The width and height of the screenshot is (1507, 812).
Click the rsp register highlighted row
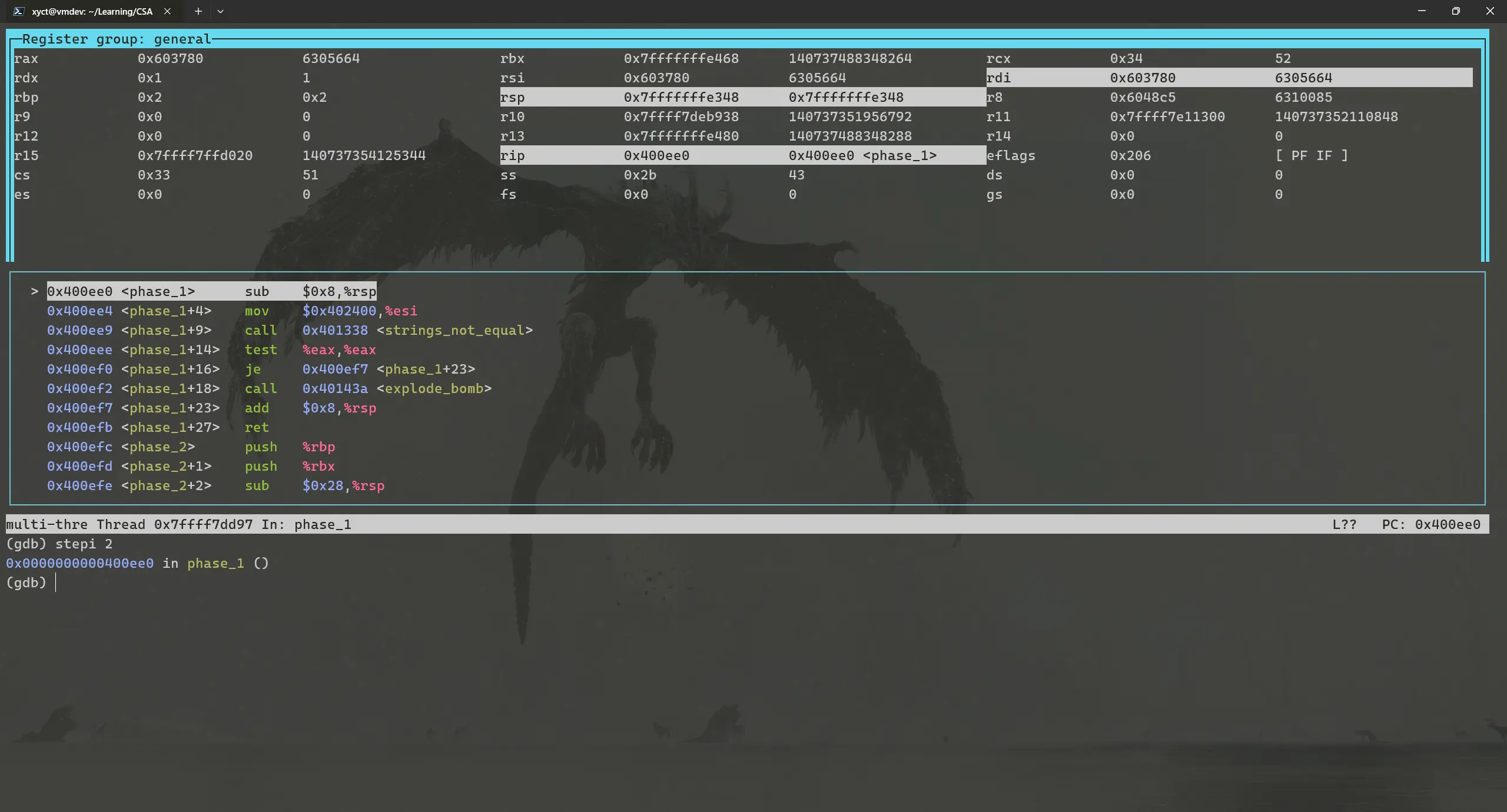click(742, 97)
